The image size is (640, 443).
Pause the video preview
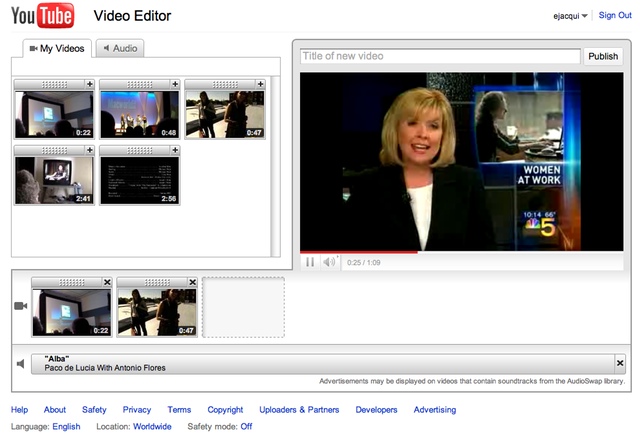310,262
